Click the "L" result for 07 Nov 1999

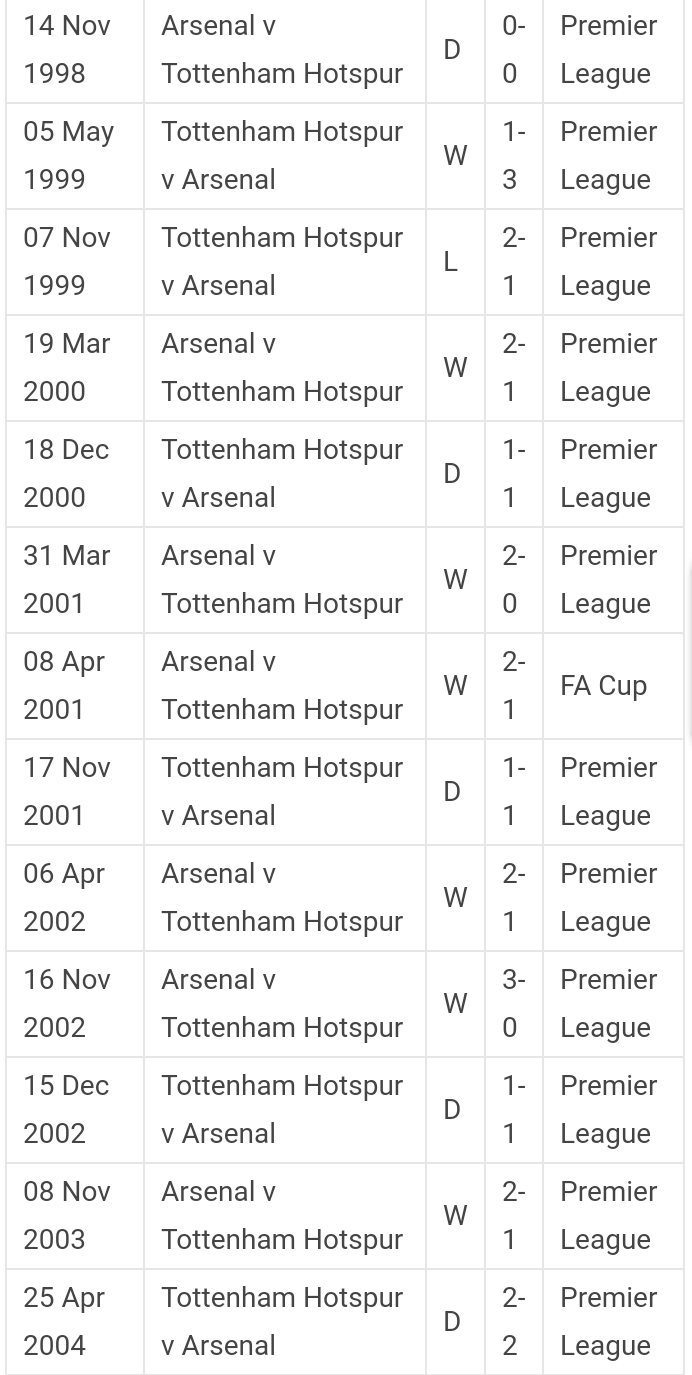pyautogui.click(x=451, y=262)
